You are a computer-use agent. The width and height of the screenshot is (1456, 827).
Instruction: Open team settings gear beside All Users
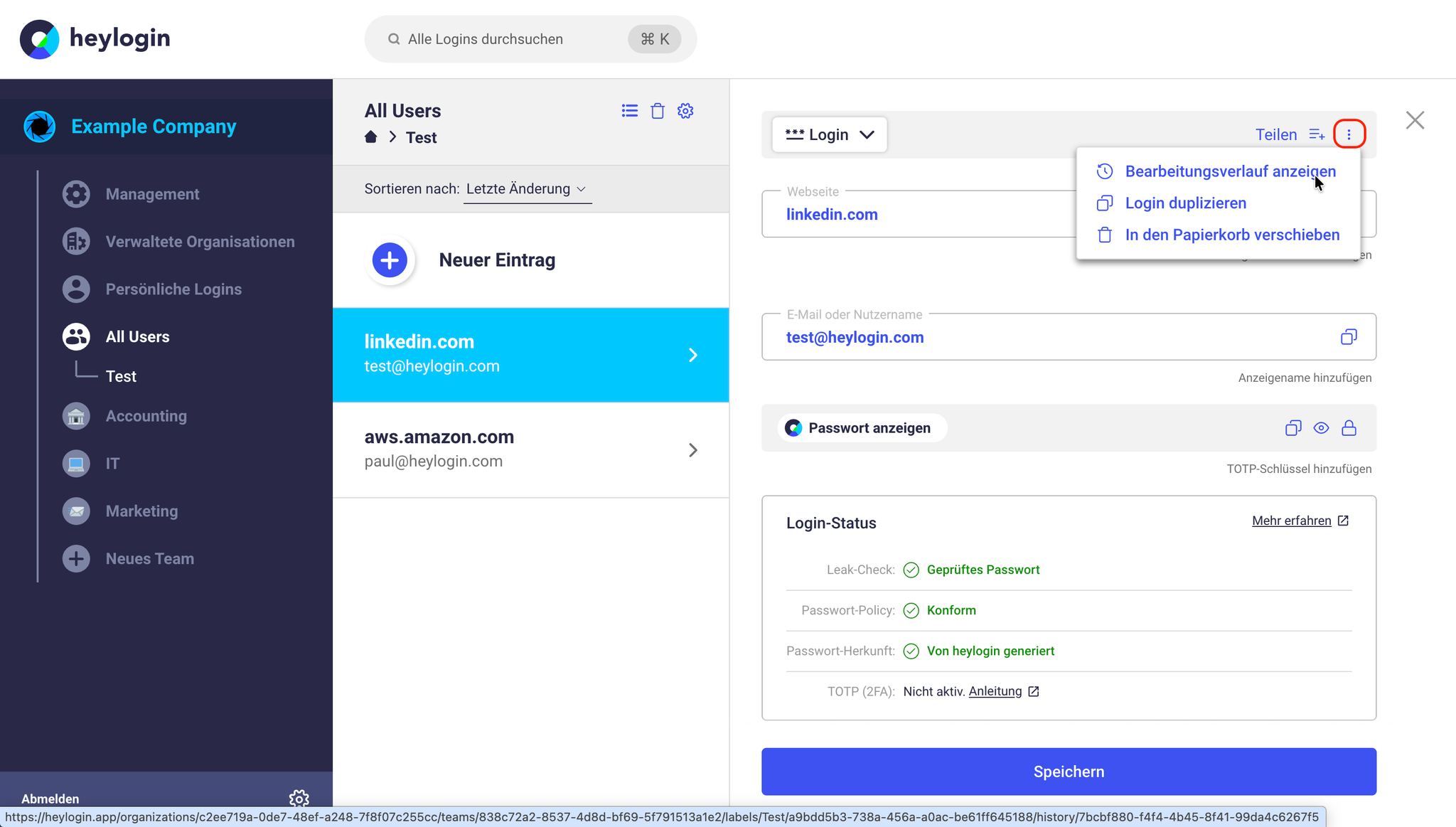click(x=685, y=111)
